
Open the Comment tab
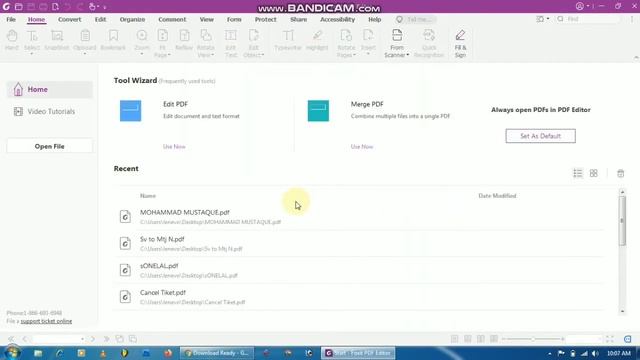[x=172, y=19]
